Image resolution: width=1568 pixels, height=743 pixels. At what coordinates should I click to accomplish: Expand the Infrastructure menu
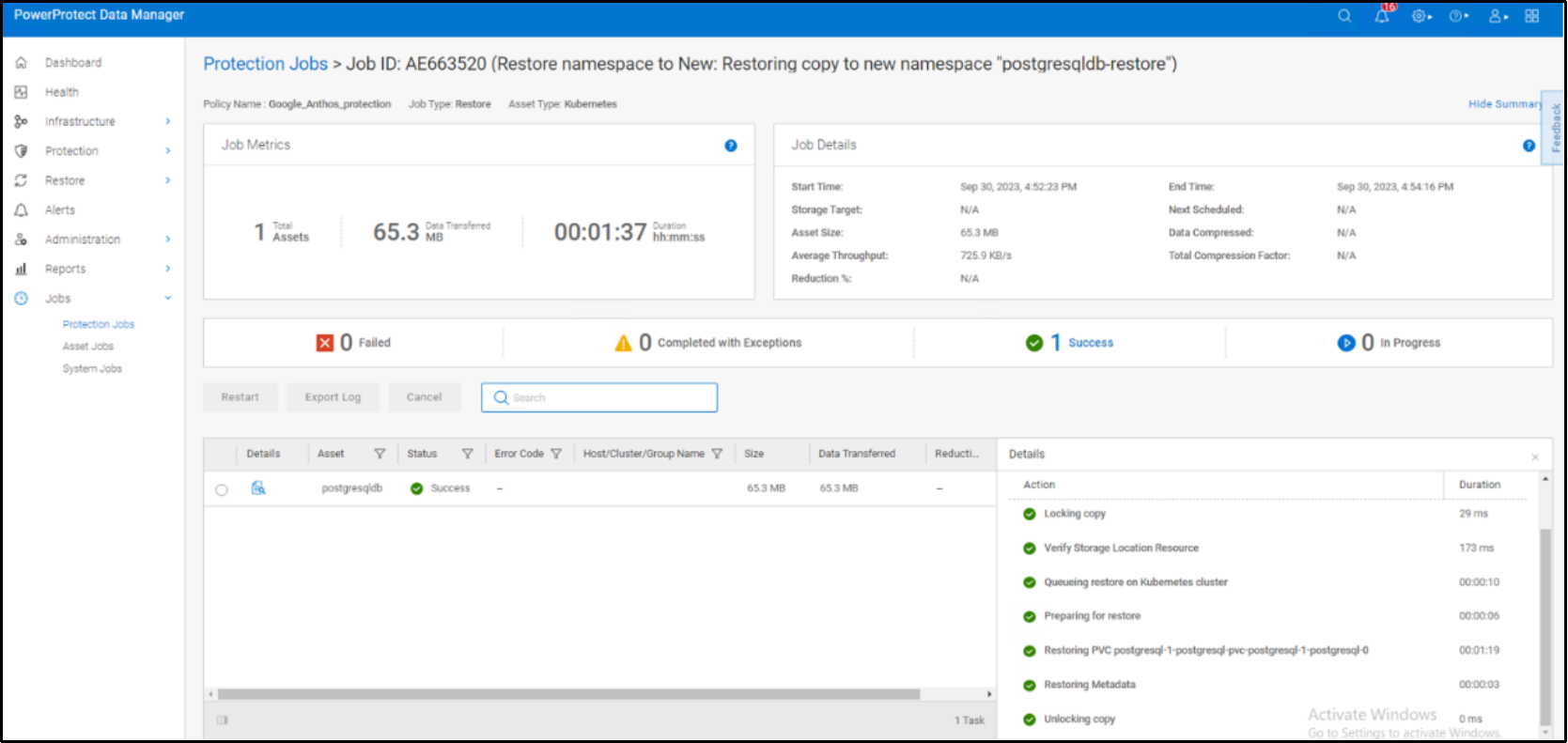168,121
